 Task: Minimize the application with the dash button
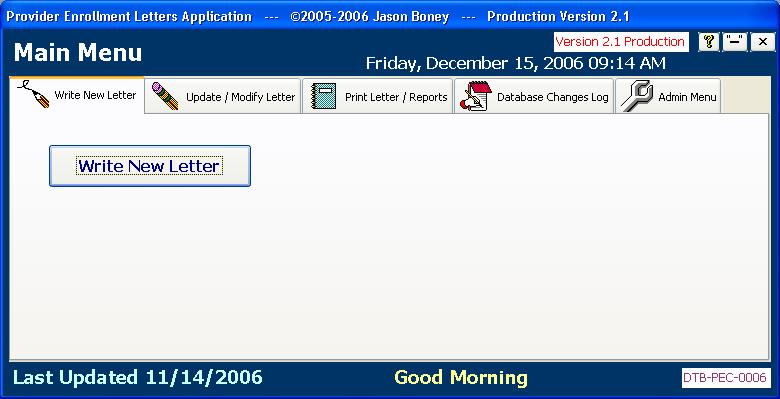pos(735,42)
